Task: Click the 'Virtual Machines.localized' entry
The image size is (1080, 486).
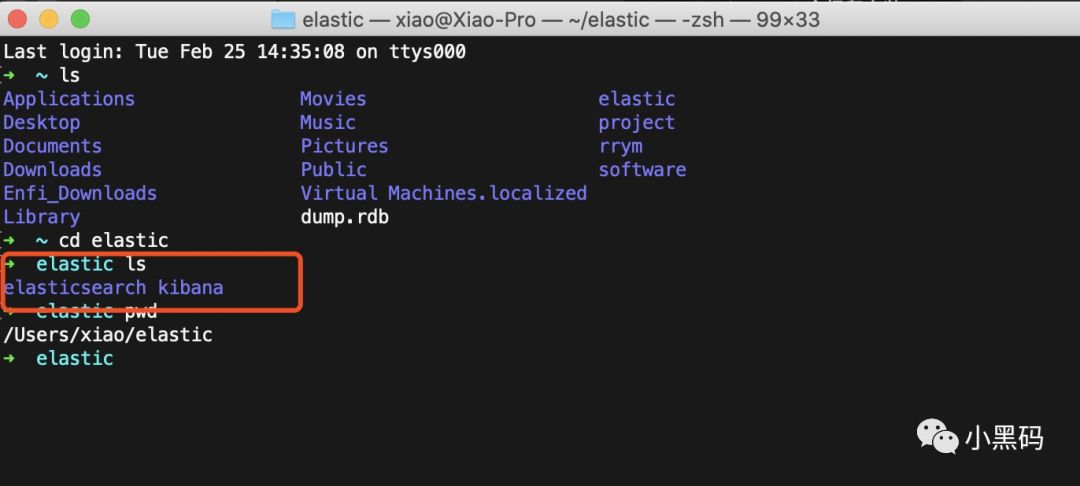Action: [444, 193]
